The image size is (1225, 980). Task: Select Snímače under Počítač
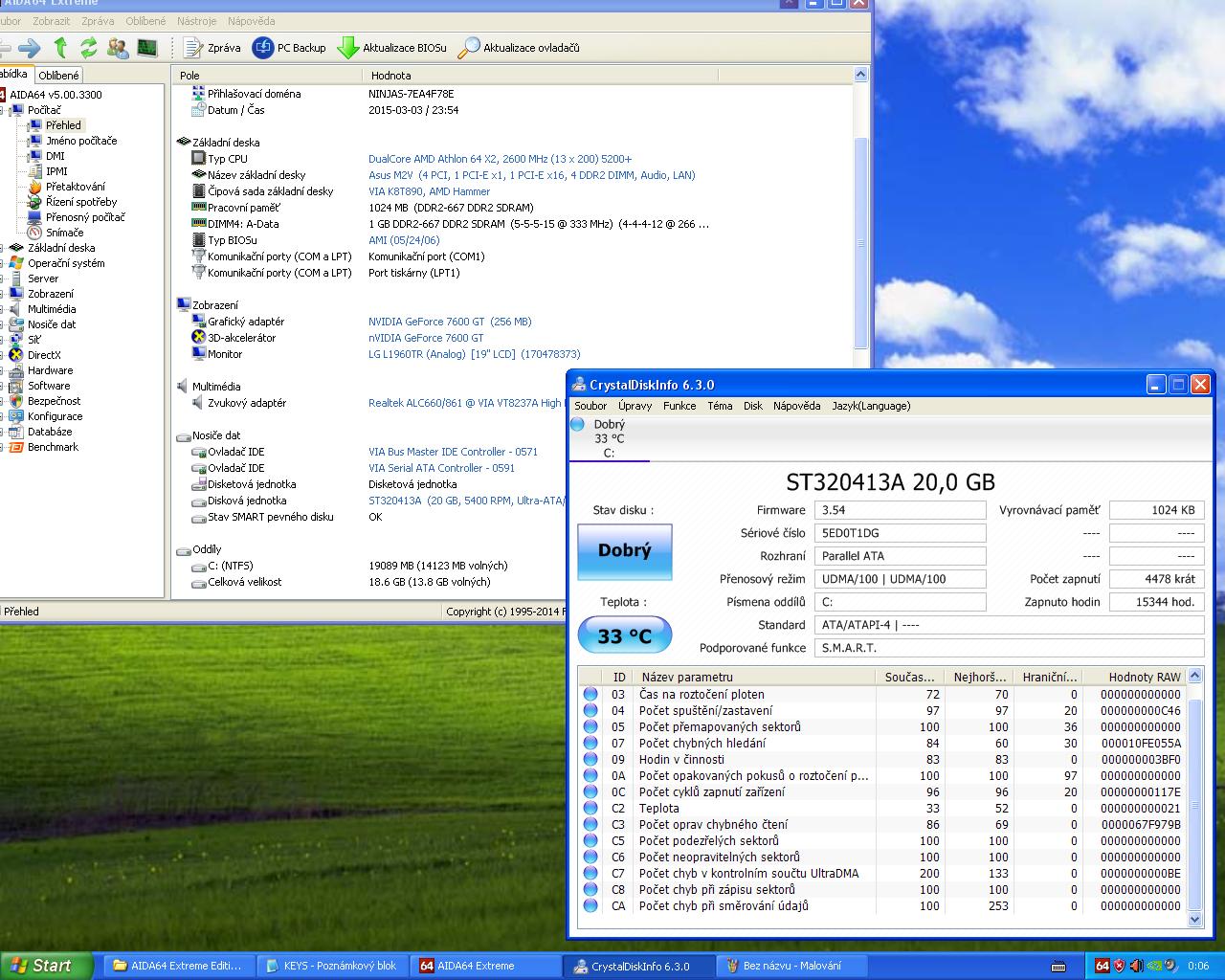[x=64, y=233]
